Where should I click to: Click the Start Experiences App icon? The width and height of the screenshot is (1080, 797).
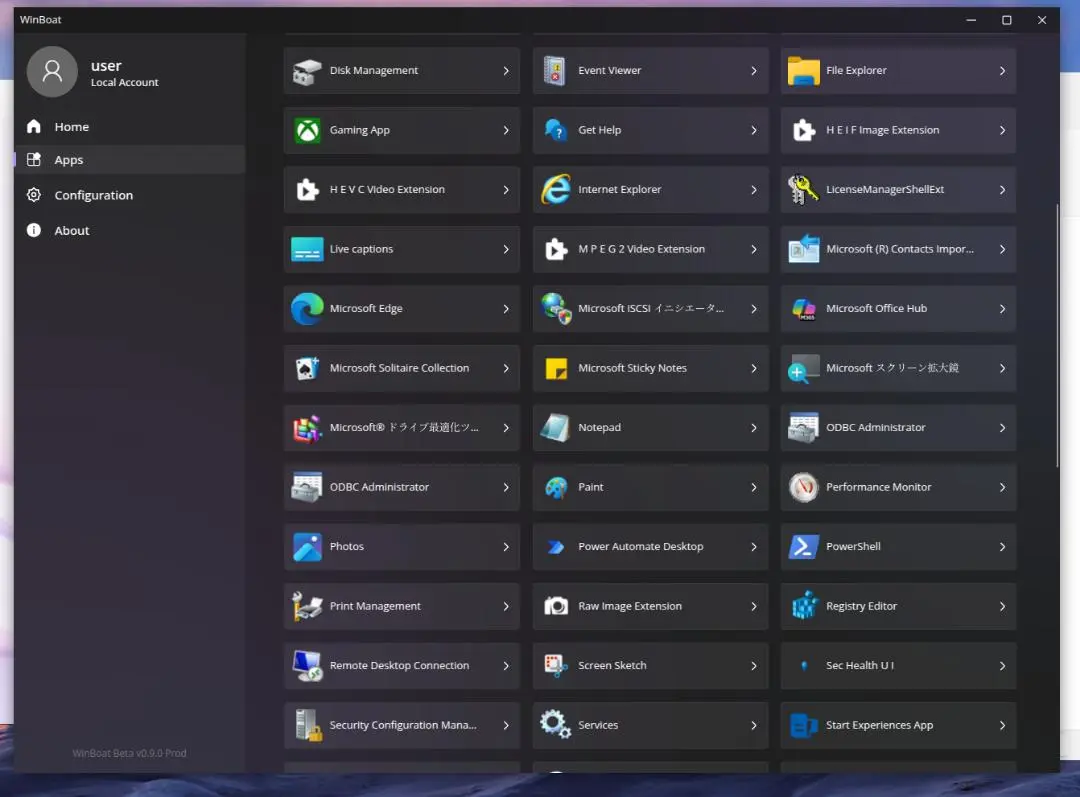pos(803,725)
